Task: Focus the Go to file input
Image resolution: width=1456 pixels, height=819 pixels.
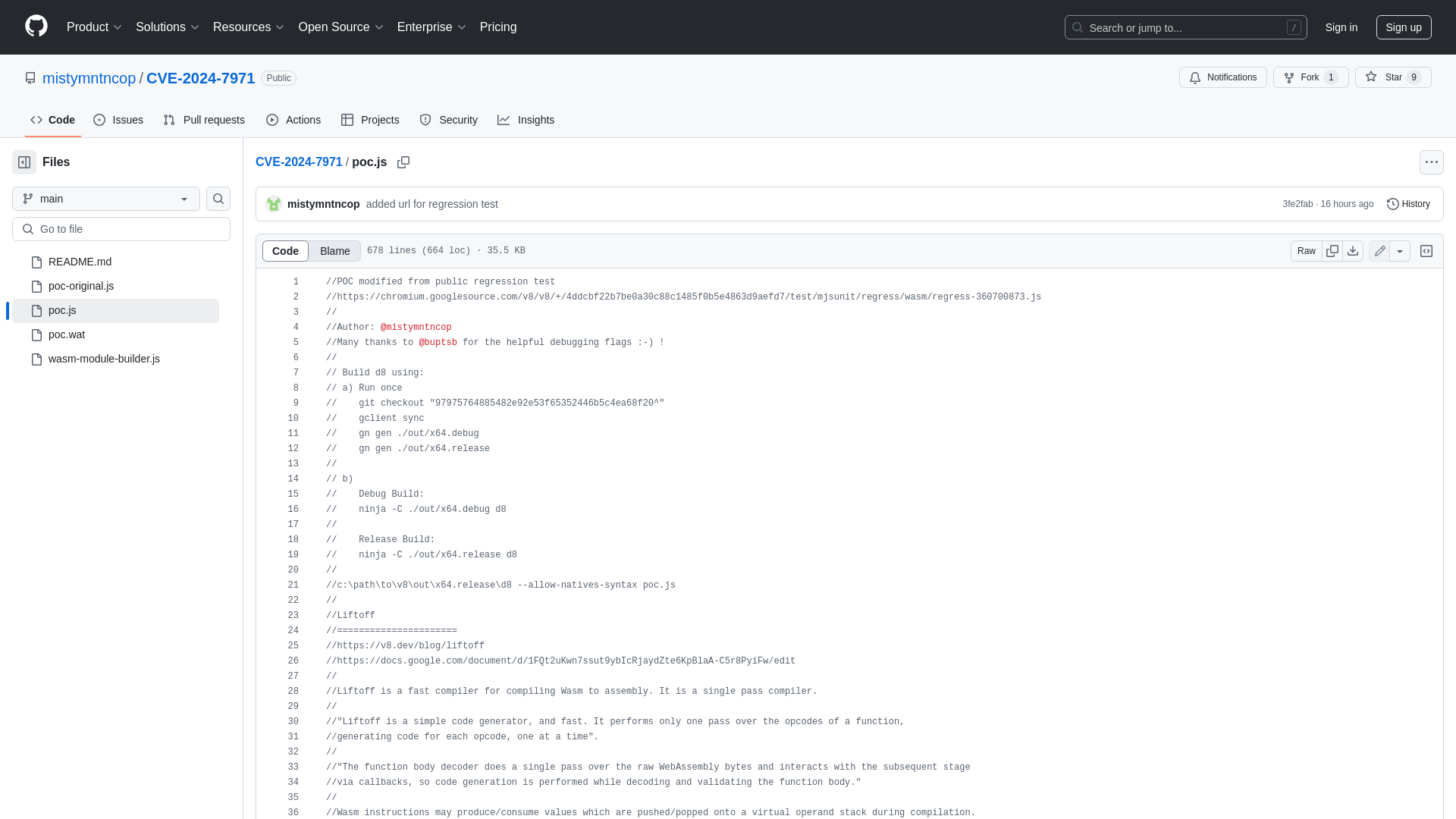Action: pos(121,229)
